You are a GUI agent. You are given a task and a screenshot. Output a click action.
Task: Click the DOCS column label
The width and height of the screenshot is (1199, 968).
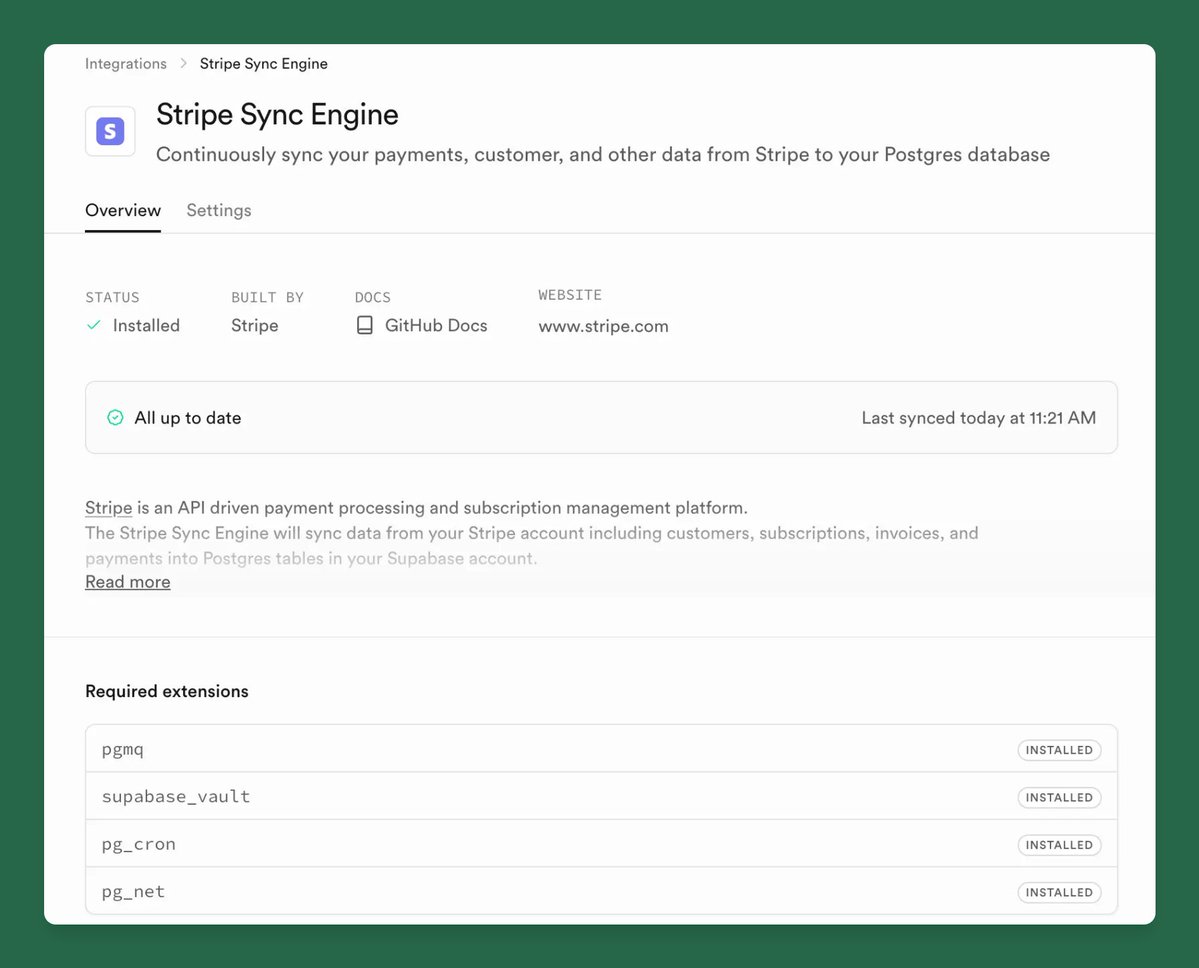pos(372,297)
